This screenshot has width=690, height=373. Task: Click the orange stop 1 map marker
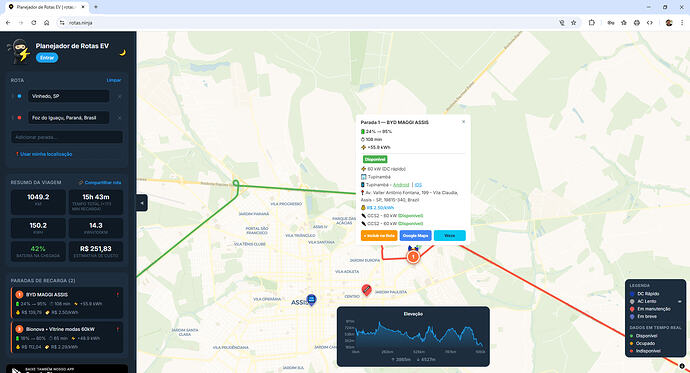[x=413, y=256]
